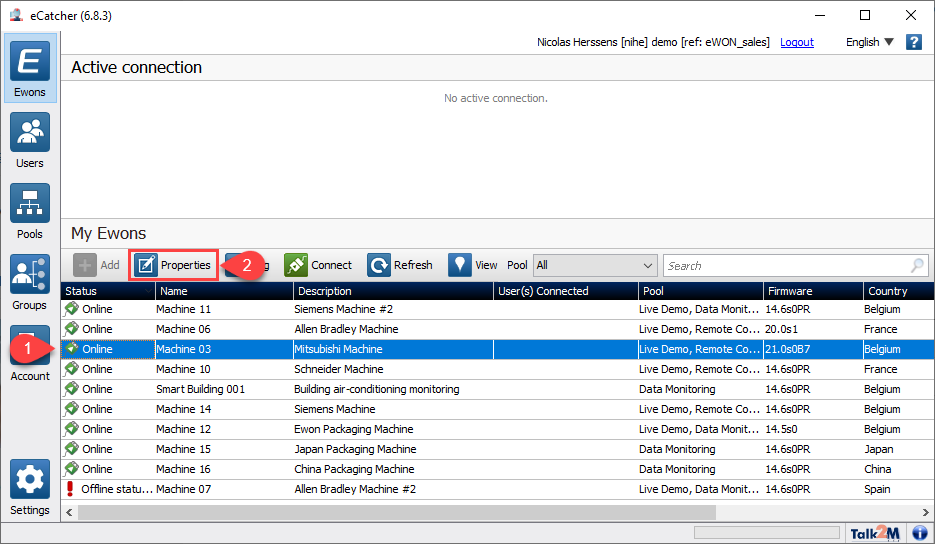
Task: Open the English language dropdown
Action: (x=869, y=42)
